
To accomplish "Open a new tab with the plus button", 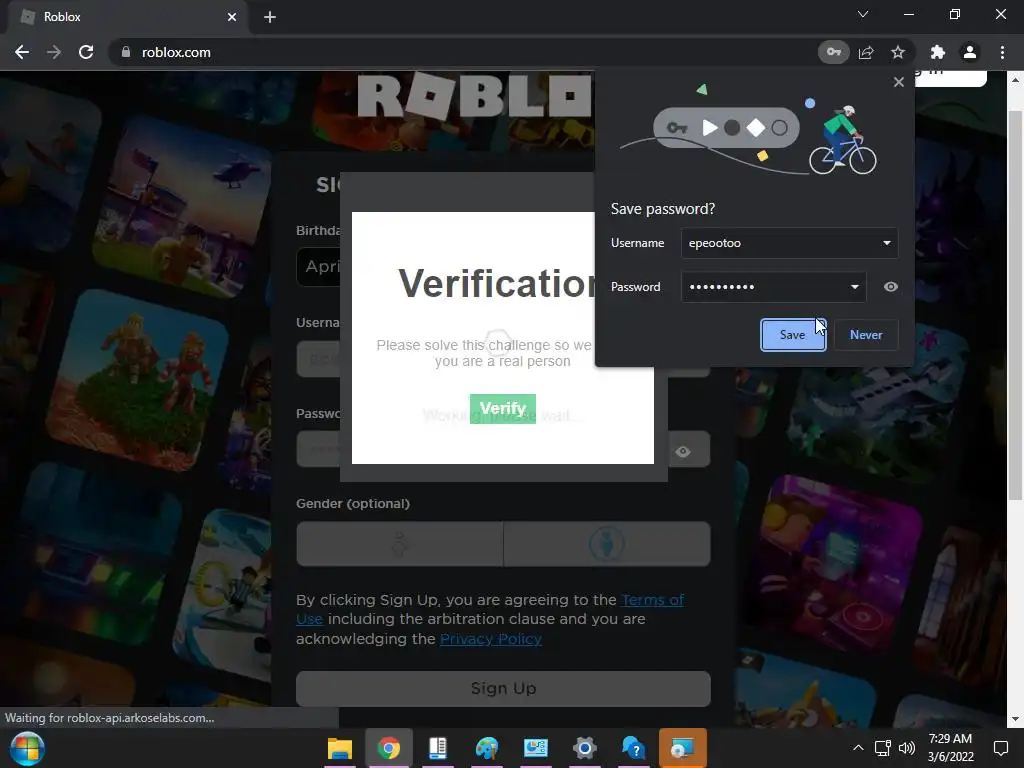I will (270, 17).
